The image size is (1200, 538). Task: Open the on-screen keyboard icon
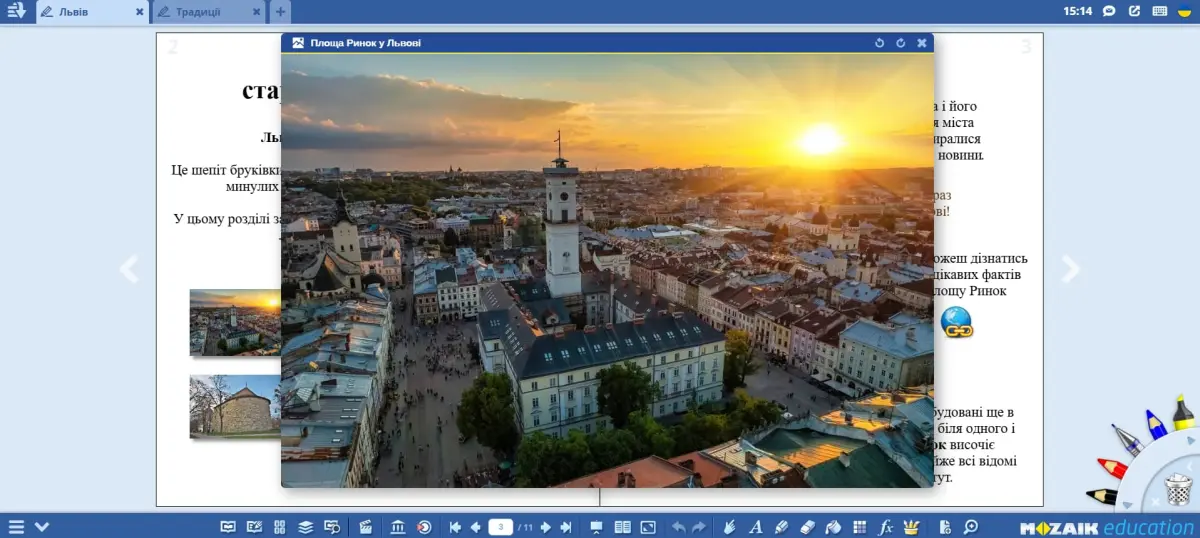(x=1160, y=11)
